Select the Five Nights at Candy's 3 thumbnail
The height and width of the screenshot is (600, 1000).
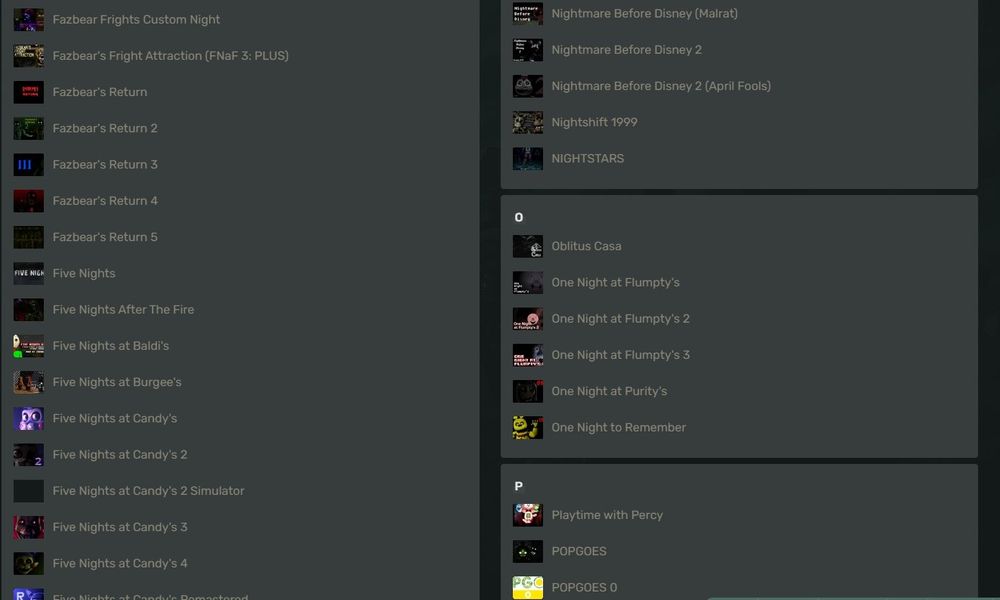point(29,527)
